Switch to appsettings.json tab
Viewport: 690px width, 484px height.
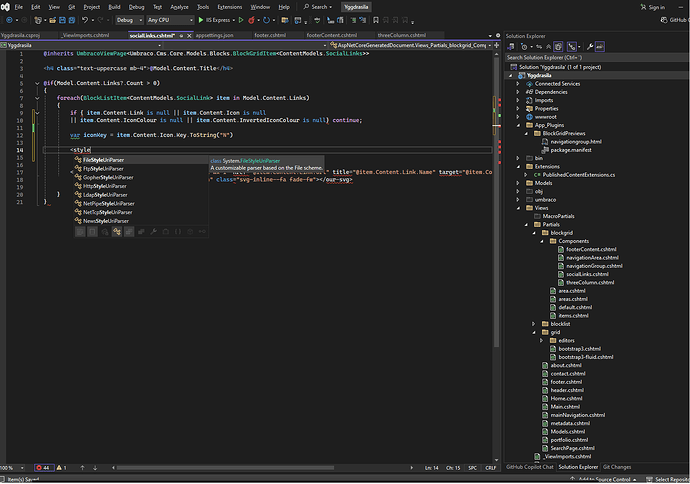click(214, 35)
